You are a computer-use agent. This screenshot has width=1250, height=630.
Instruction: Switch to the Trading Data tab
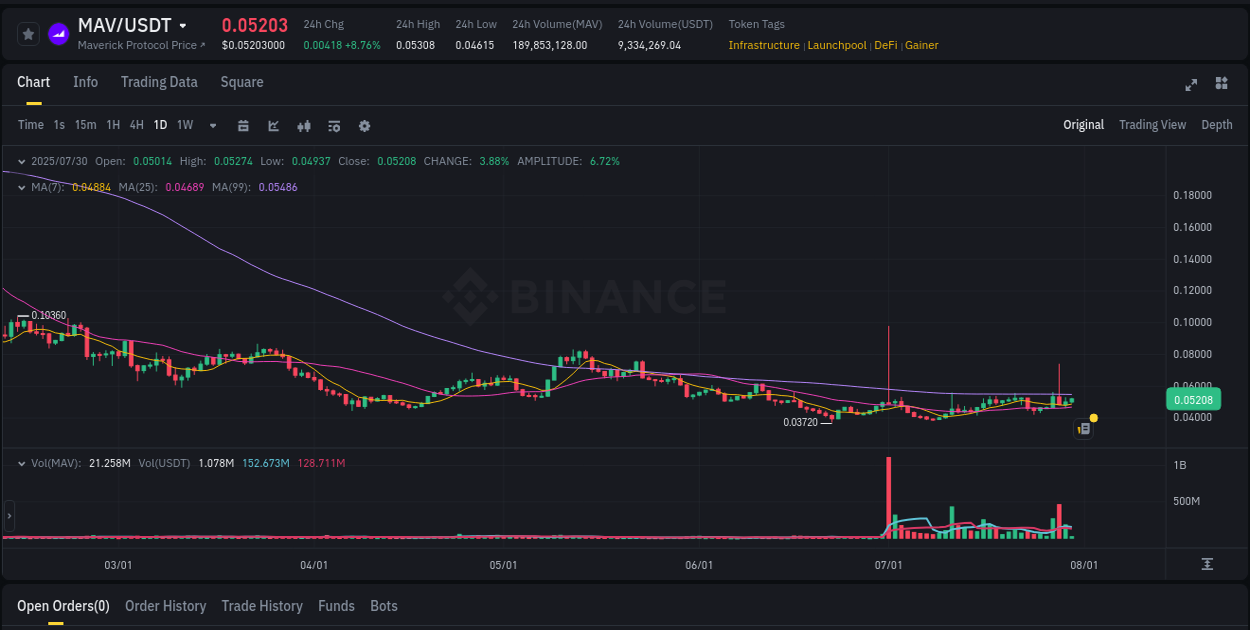pos(159,82)
